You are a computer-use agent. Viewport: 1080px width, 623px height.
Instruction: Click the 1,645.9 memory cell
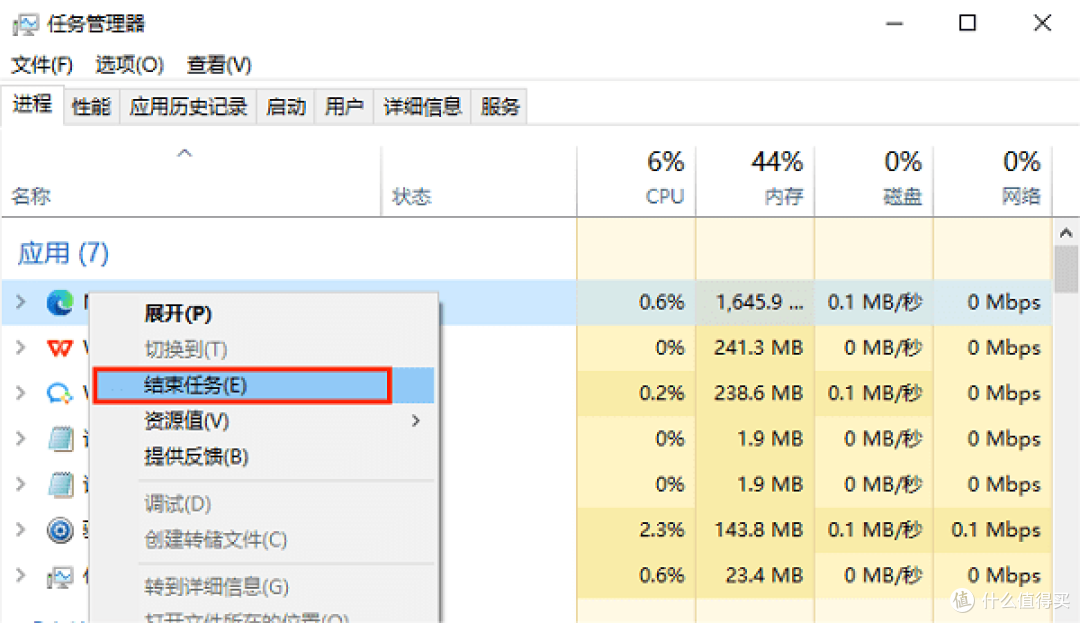point(755,302)
